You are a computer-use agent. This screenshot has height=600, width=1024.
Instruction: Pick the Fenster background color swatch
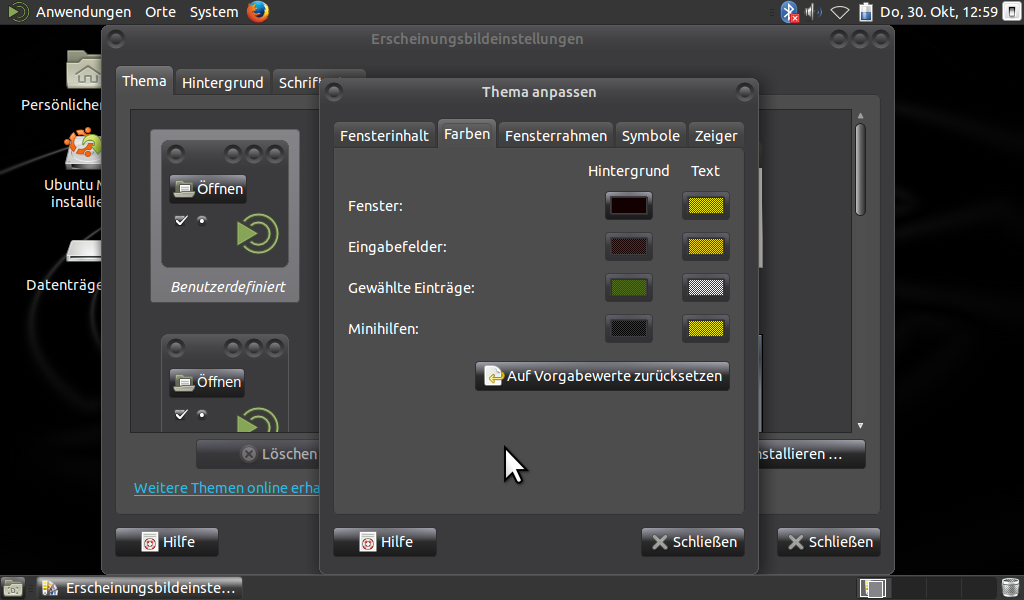pos(629,206)
